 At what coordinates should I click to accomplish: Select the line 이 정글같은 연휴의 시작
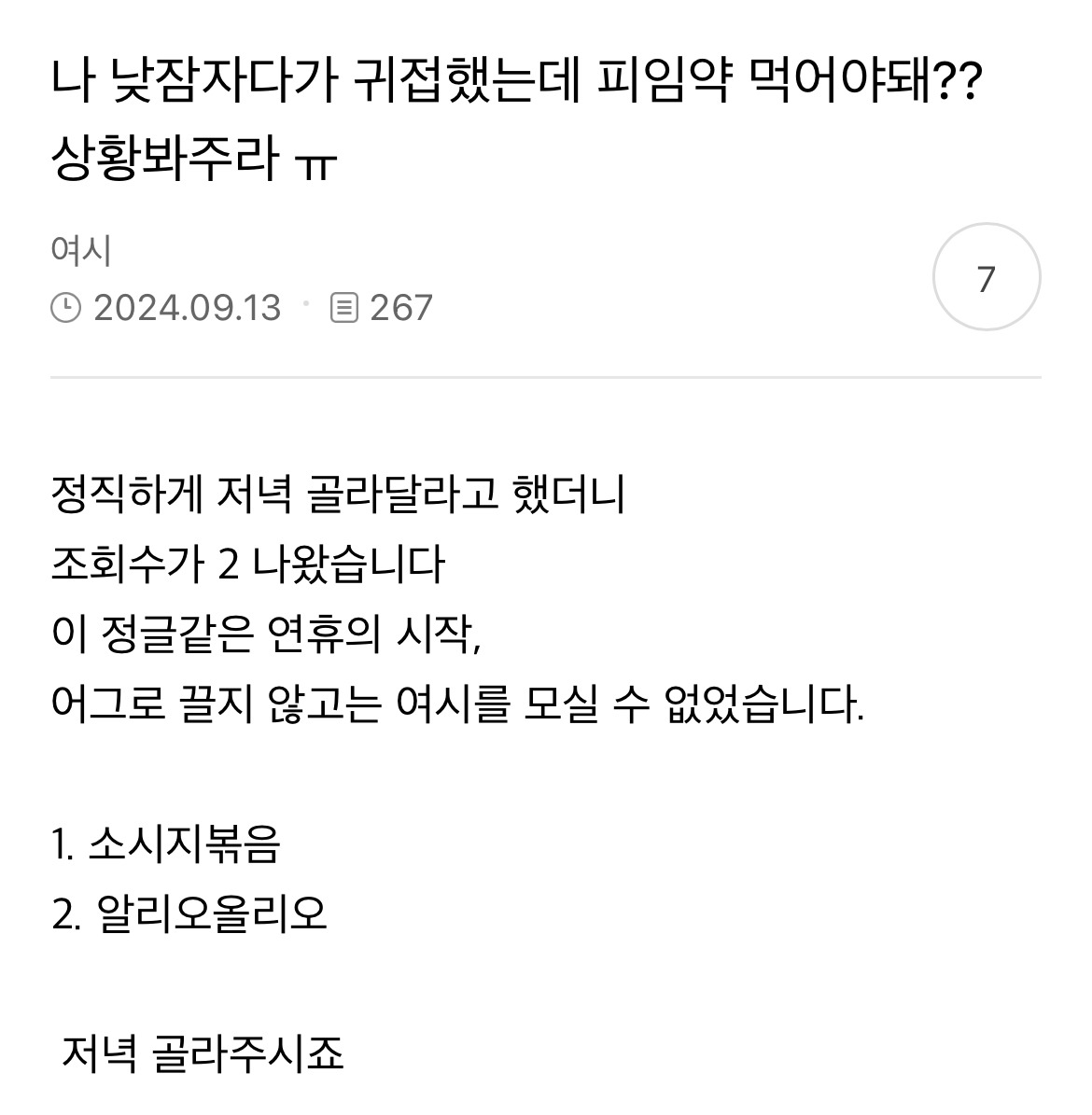267,634
